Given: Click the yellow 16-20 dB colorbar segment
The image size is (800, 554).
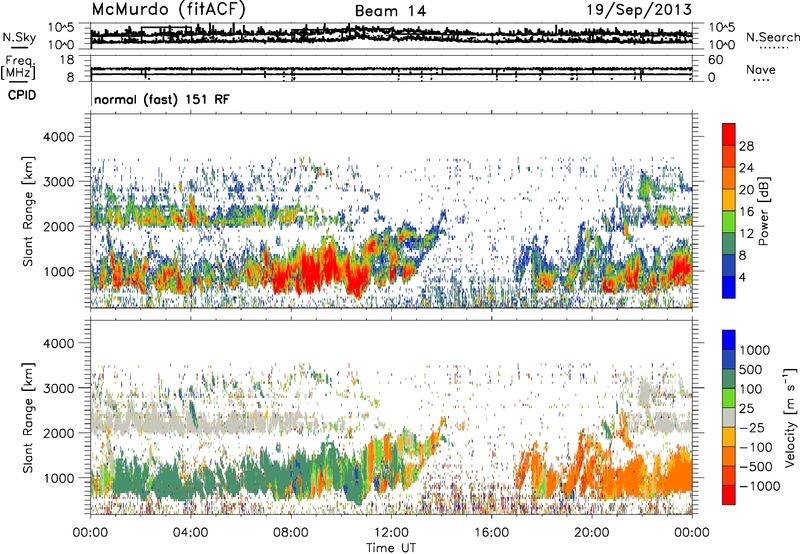Looking at the screenshot, I should pos(729,199).
